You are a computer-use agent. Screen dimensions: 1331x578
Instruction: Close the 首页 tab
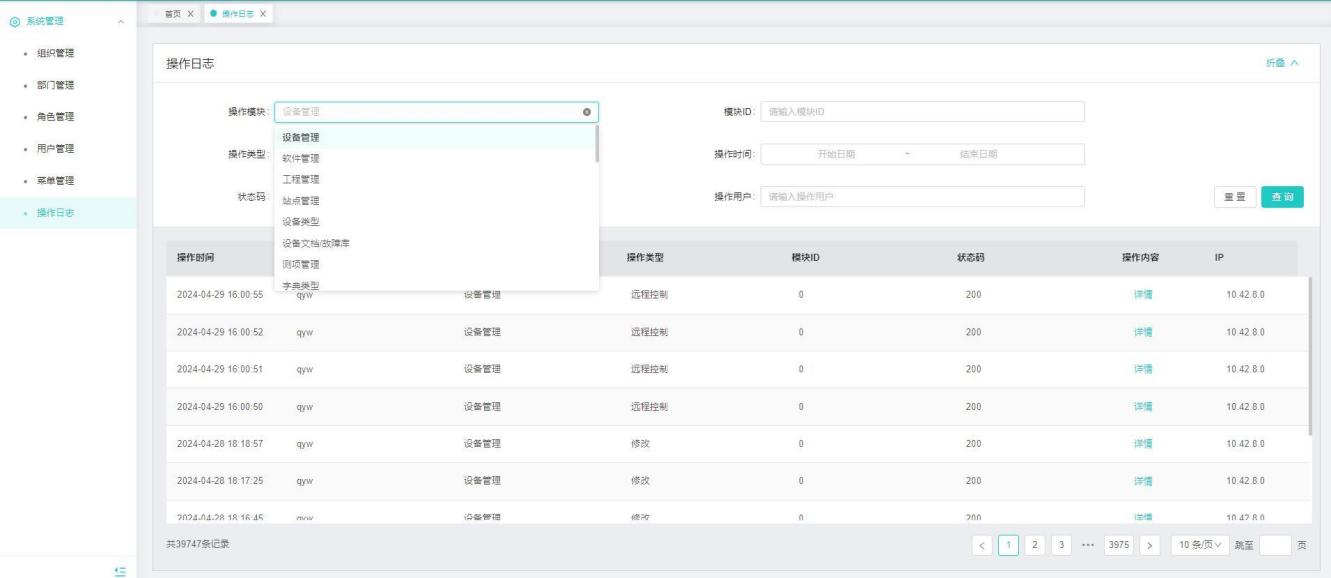coord(191,13)
